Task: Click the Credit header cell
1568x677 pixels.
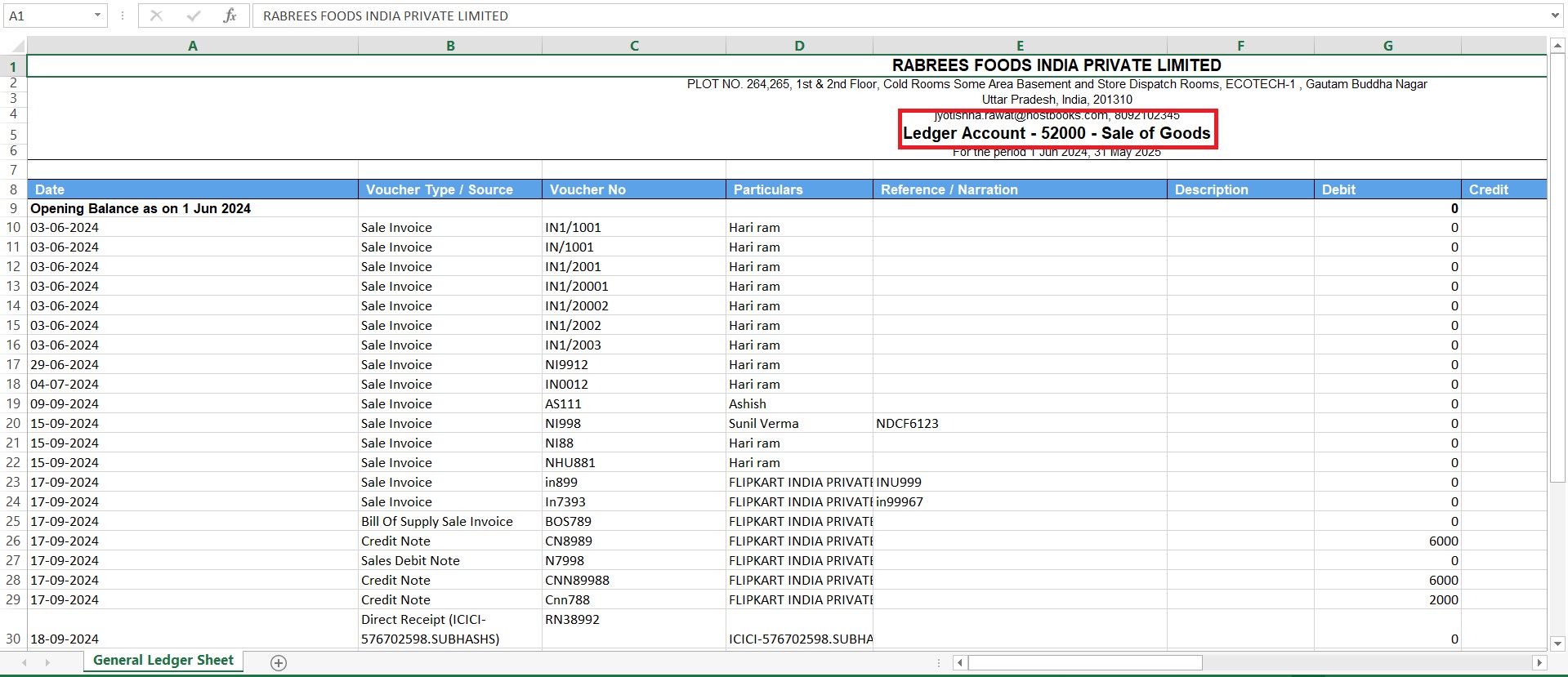Action: 1503,189
